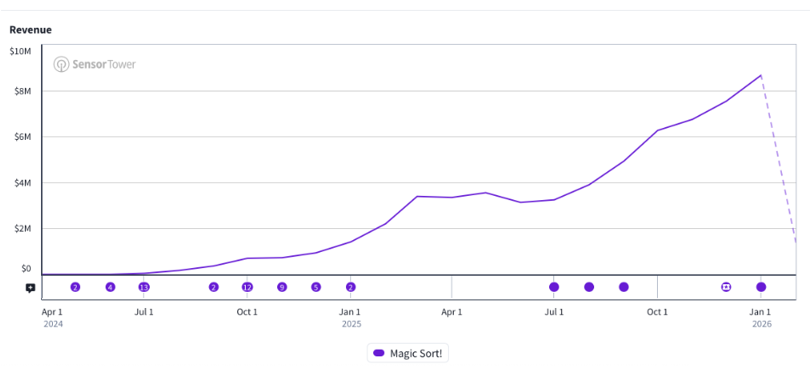Screen dimensions: 812x366
Task: Click the $4M axis label
Action: point(22,183)
